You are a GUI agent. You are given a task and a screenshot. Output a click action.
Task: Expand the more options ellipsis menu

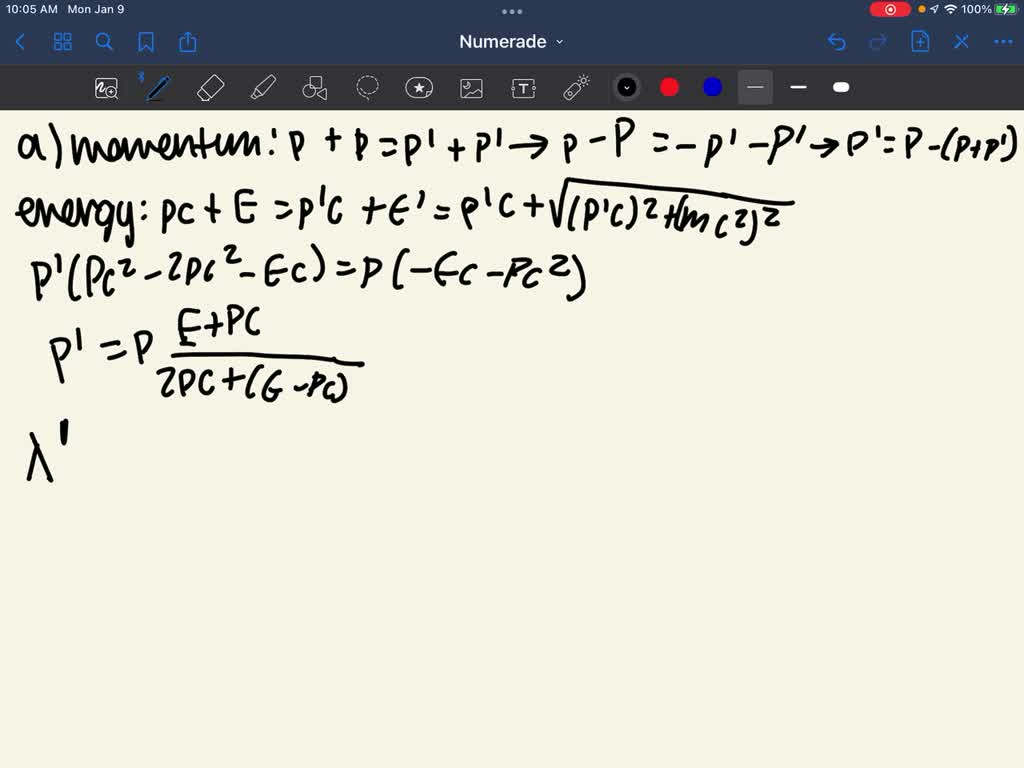[x=1003, y=42]
